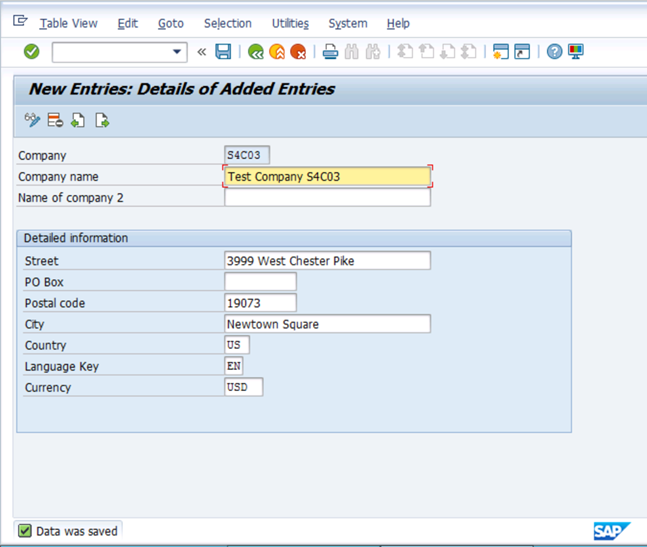
Task: Click the Next Entry icon
Action: point(102,120)
